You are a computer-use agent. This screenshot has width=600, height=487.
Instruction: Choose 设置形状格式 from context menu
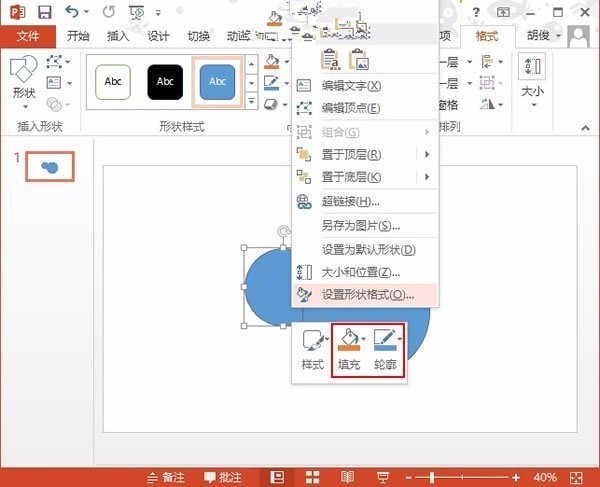click(367, 295)
